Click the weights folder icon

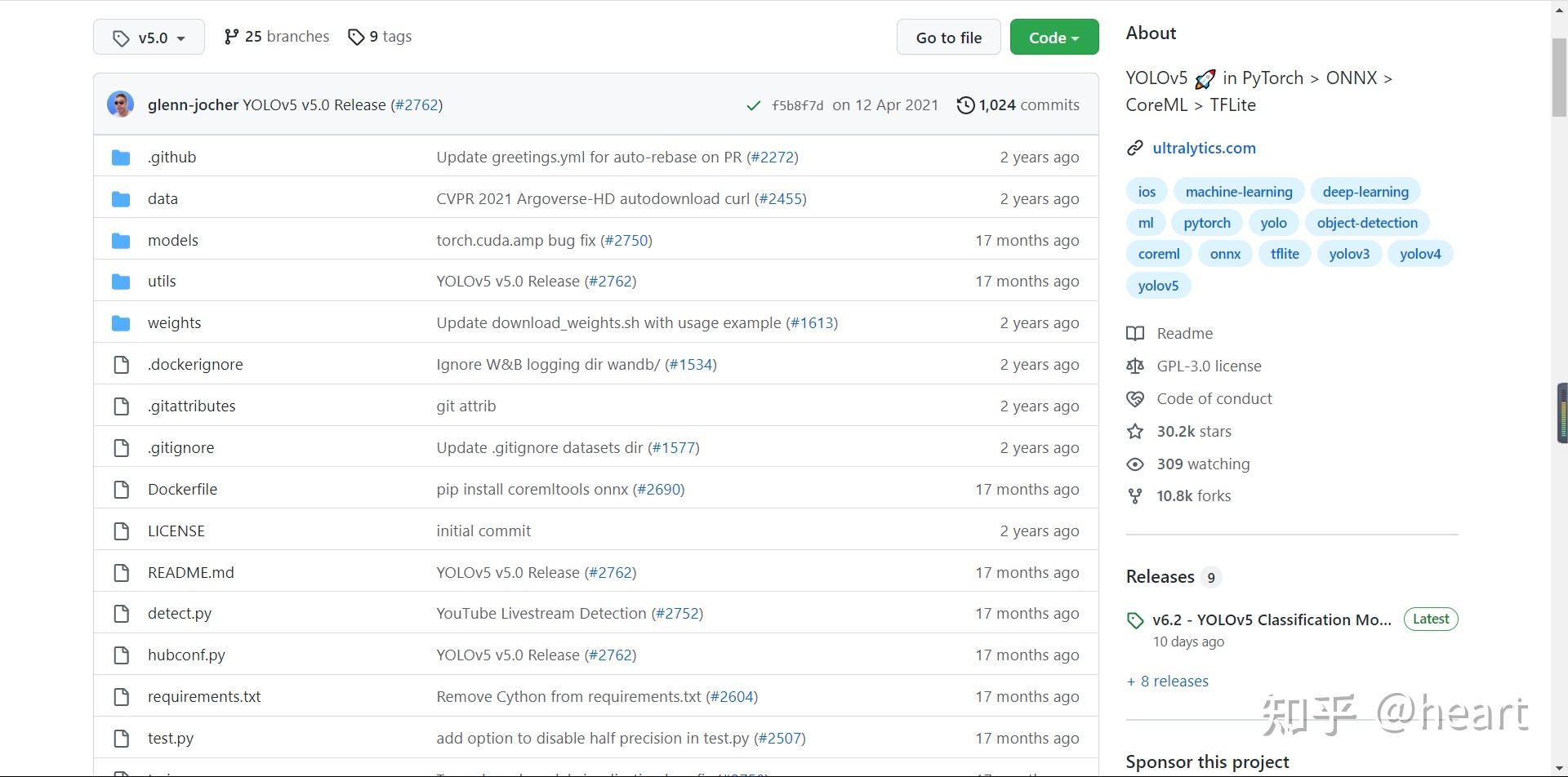[x=121, y=323]
